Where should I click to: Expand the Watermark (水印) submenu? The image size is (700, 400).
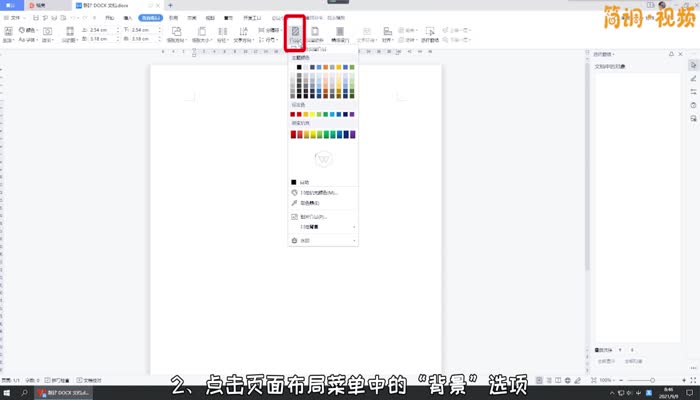click(320, 240)
